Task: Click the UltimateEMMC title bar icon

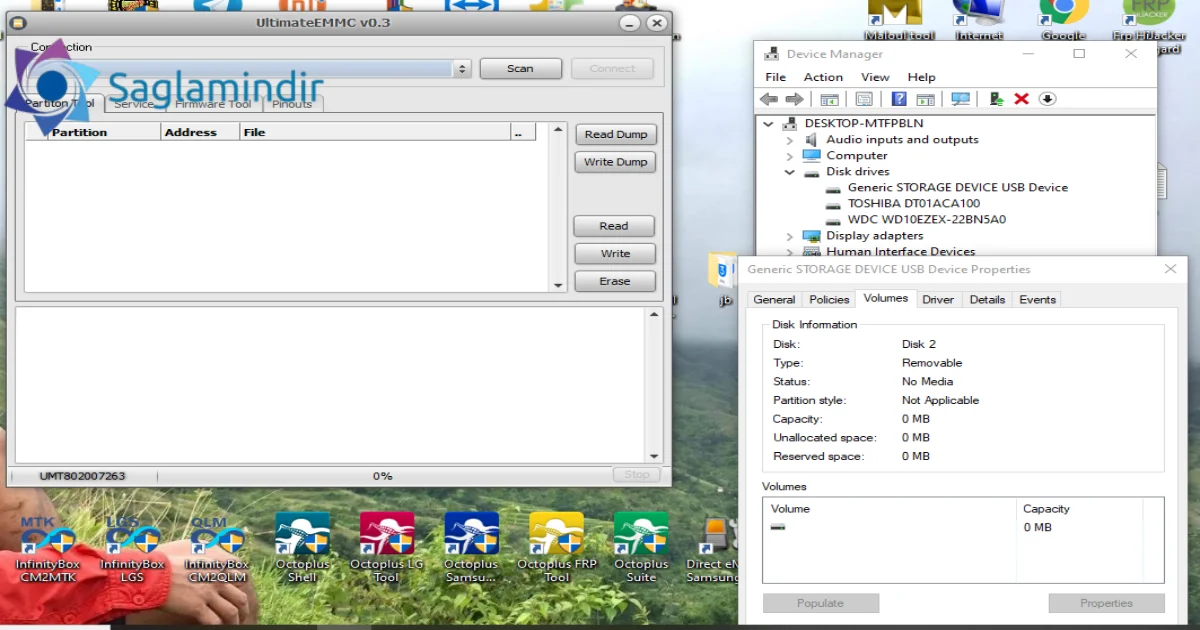Action: (17, 22)
